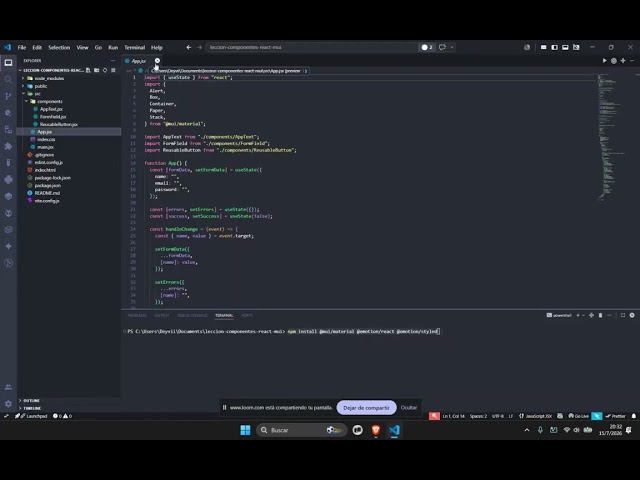The image size is (640, 480).
Task: Start Go Live server from status bar
Action: coord(578,416)
